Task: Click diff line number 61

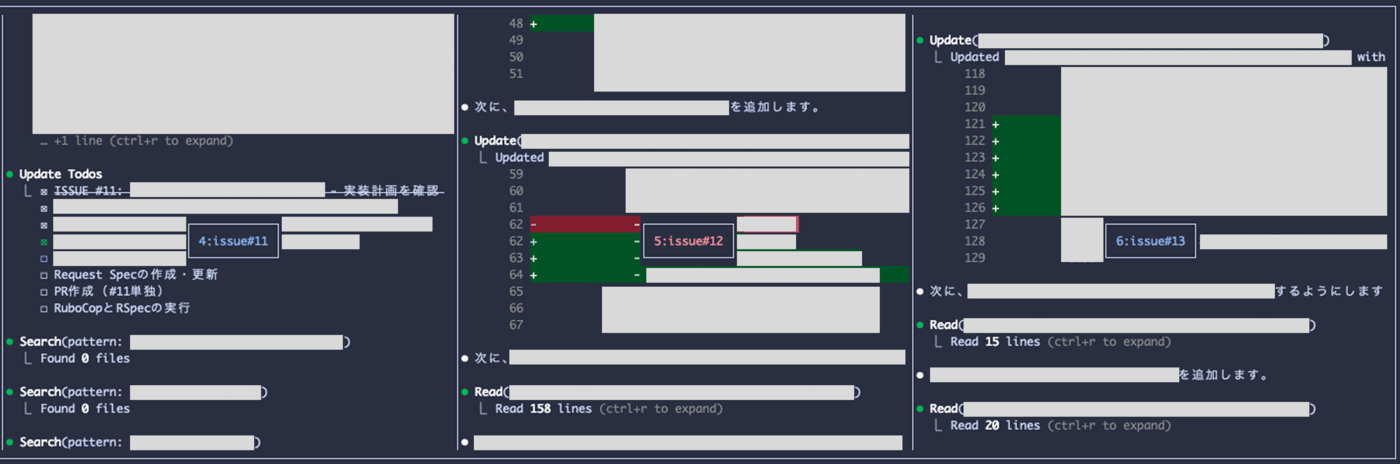Action: coord(516,207)
